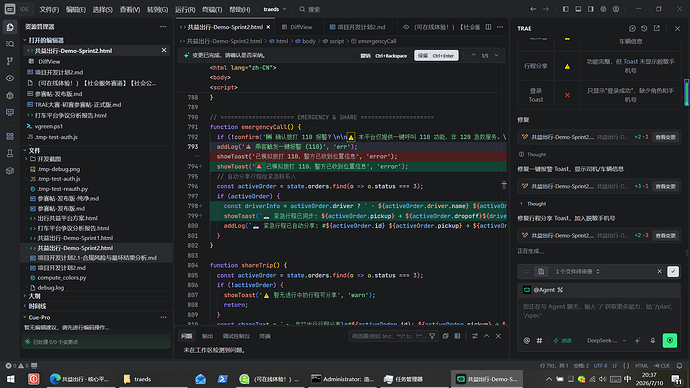Open editor more actions ellipsis menu
The height and width of the screenshot is (388, 690).
click(x=500, y=27)
